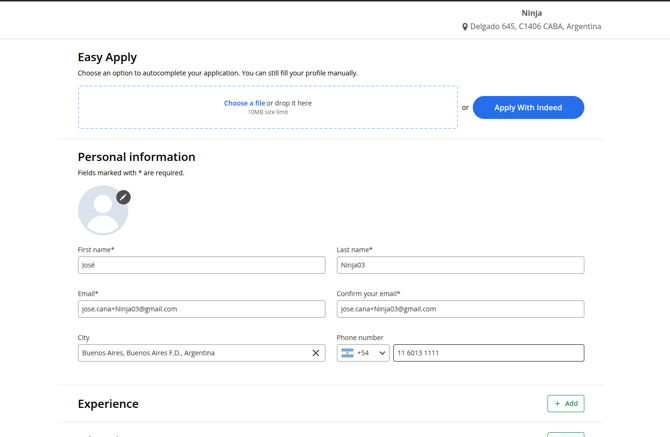The height and width of the screenshot is (437, 670).
Task: Click the profile avatar placeholder image
Action: pyautogui.click(x=101, y=213)
